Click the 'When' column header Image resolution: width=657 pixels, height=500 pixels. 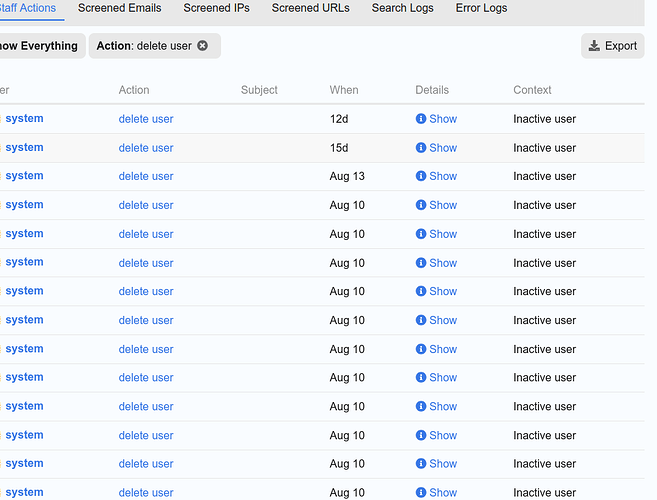[x=344, y=90]
